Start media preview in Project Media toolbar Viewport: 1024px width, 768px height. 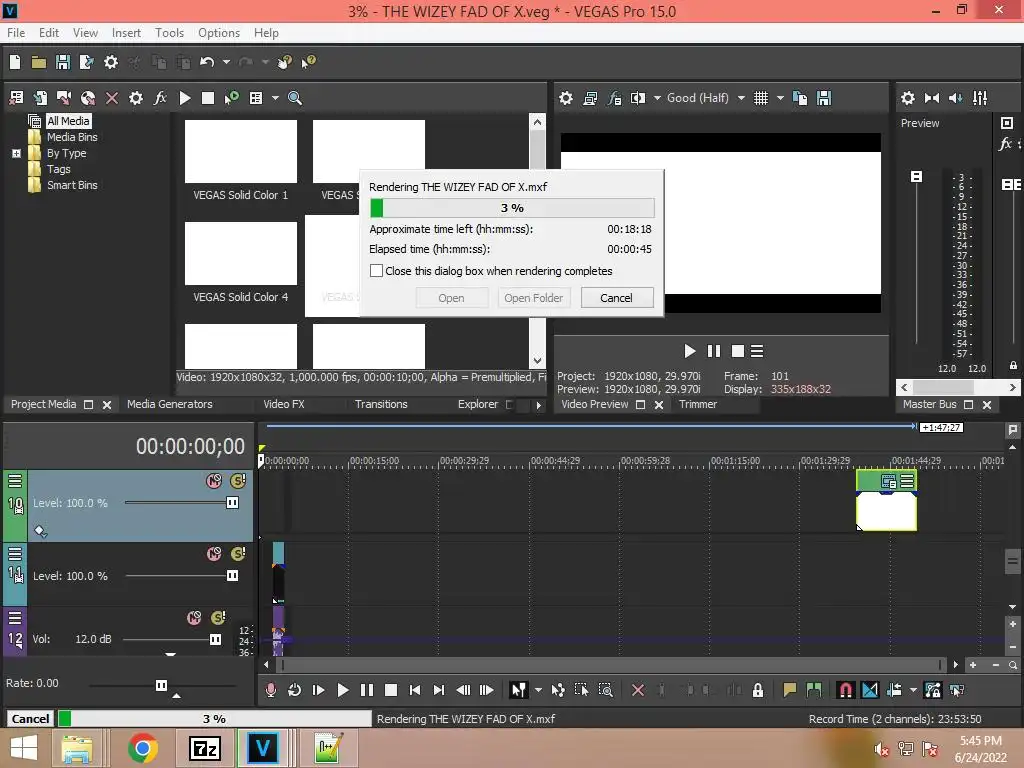tap(185, 98)
